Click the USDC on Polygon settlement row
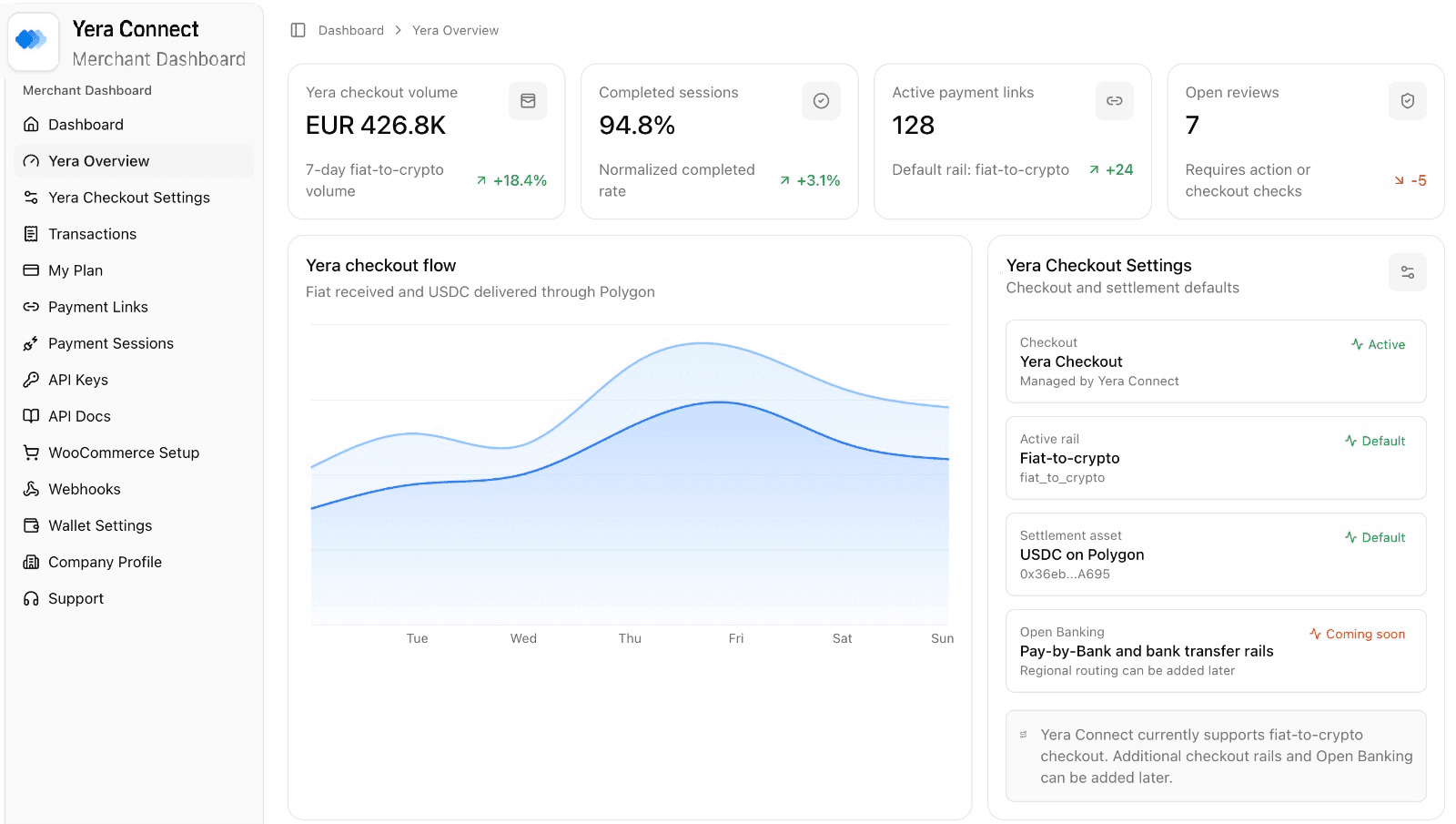The image size is (1456, 824). pos(1216,554)
